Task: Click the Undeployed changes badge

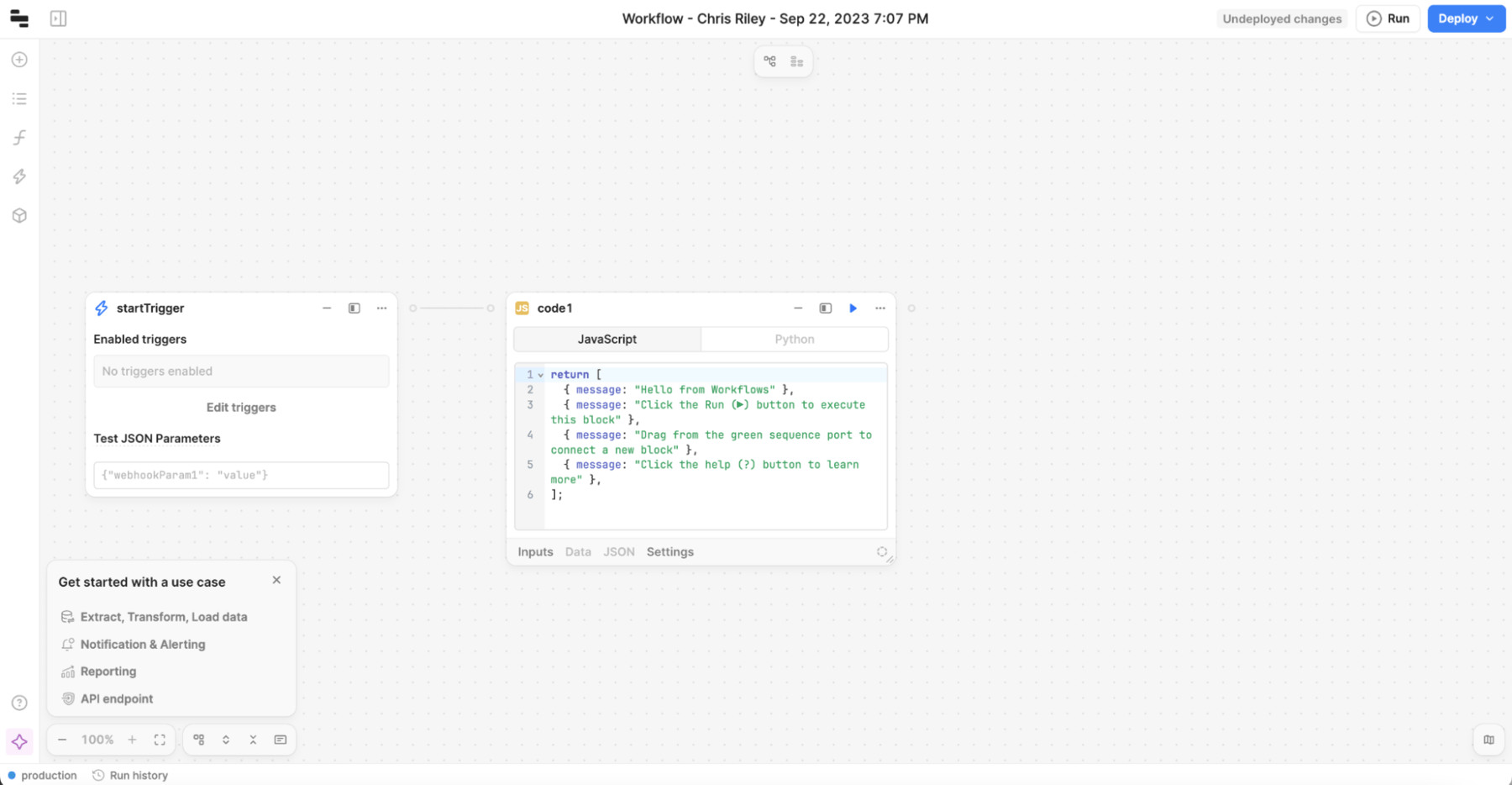Action: point(1282,18)
